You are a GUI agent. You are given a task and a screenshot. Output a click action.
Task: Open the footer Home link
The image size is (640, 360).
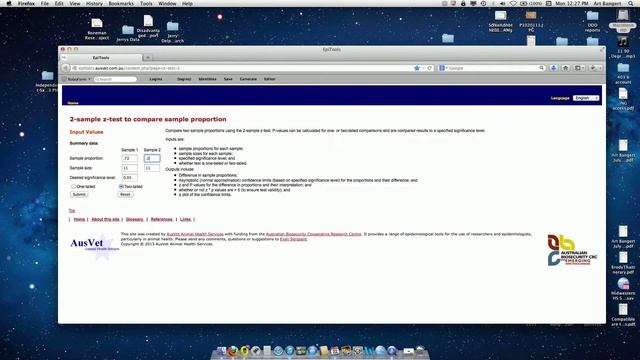point(79,220)
